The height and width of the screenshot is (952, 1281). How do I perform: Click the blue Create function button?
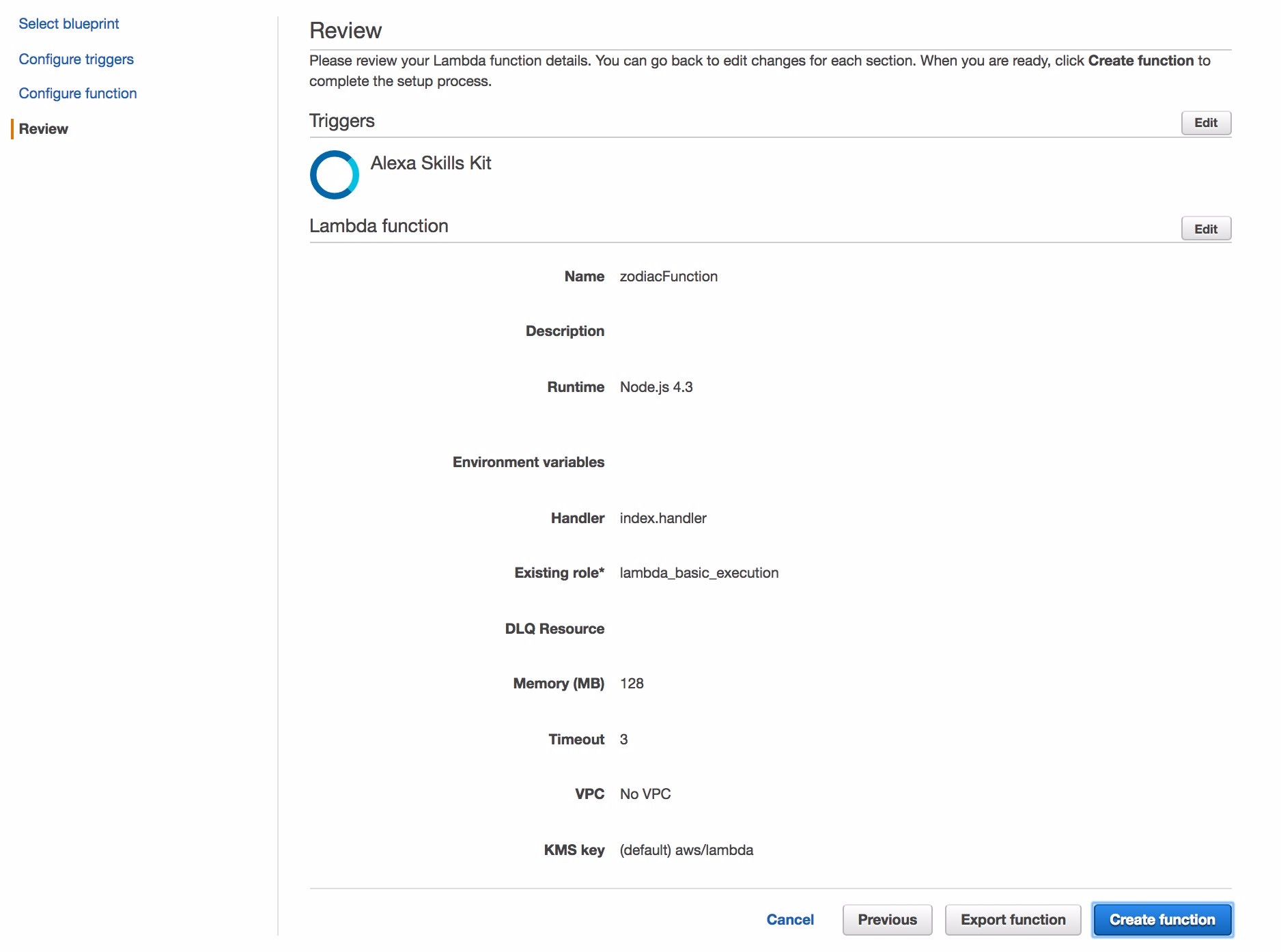(x=1162, y=919)
